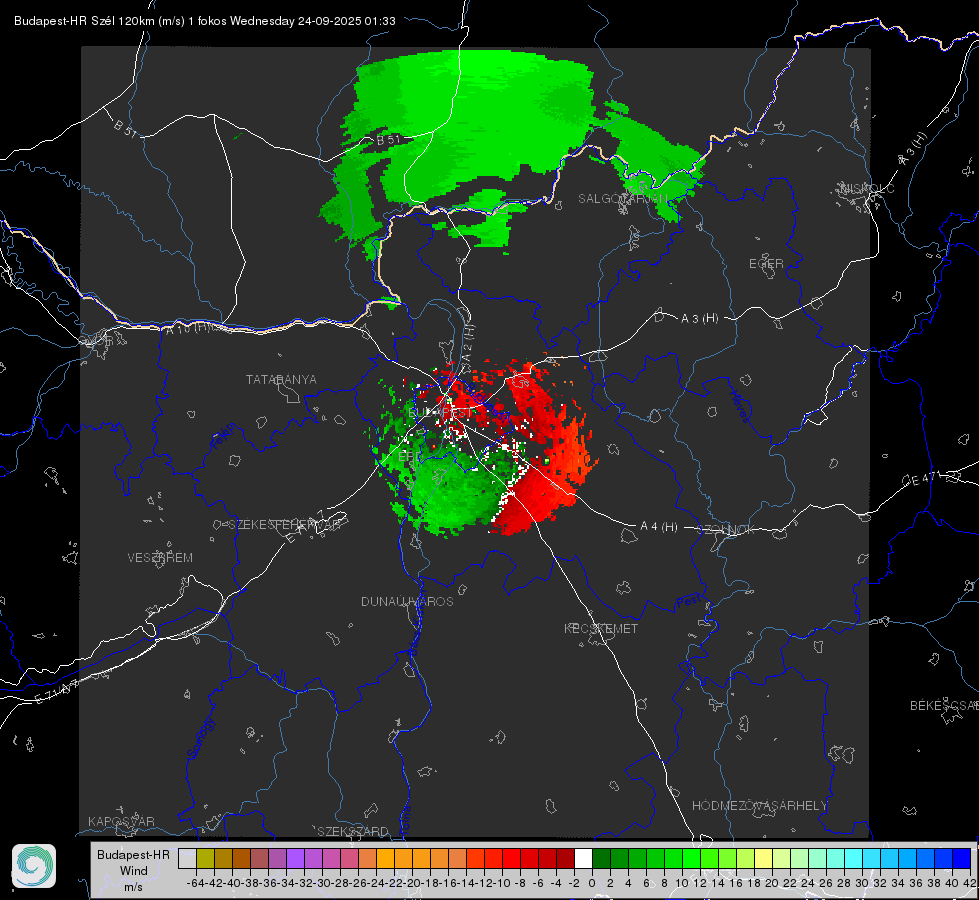Click the KAPOSVAR city label
Screen dimensions: 979x900
click(x=121, y=821)
